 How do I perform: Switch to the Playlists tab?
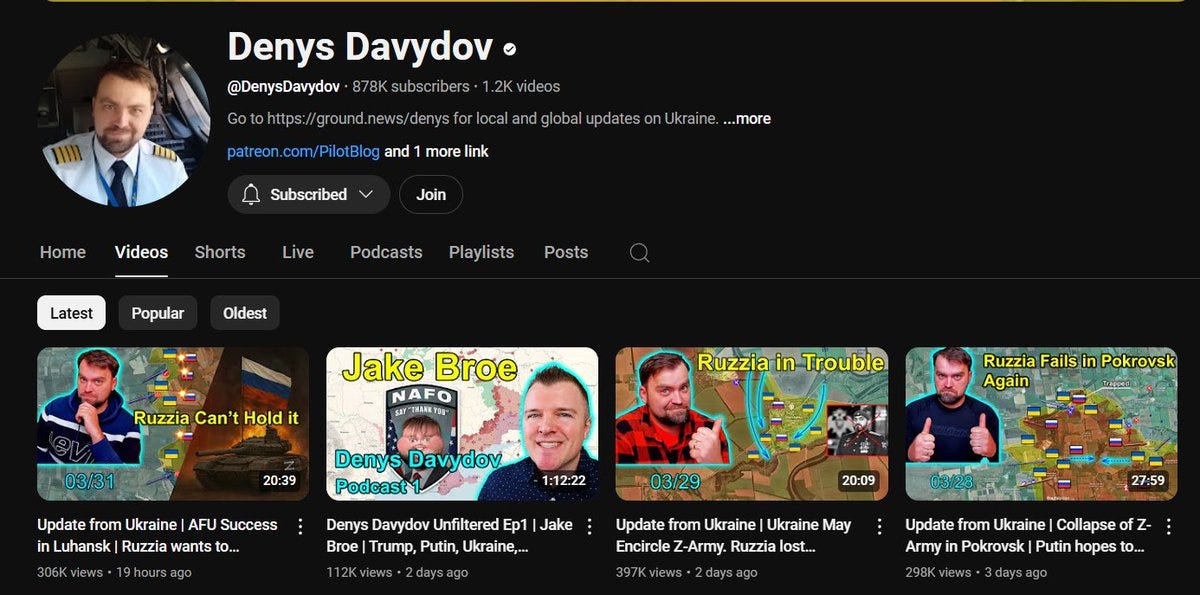pyautogui.click(x=481, y=252)
